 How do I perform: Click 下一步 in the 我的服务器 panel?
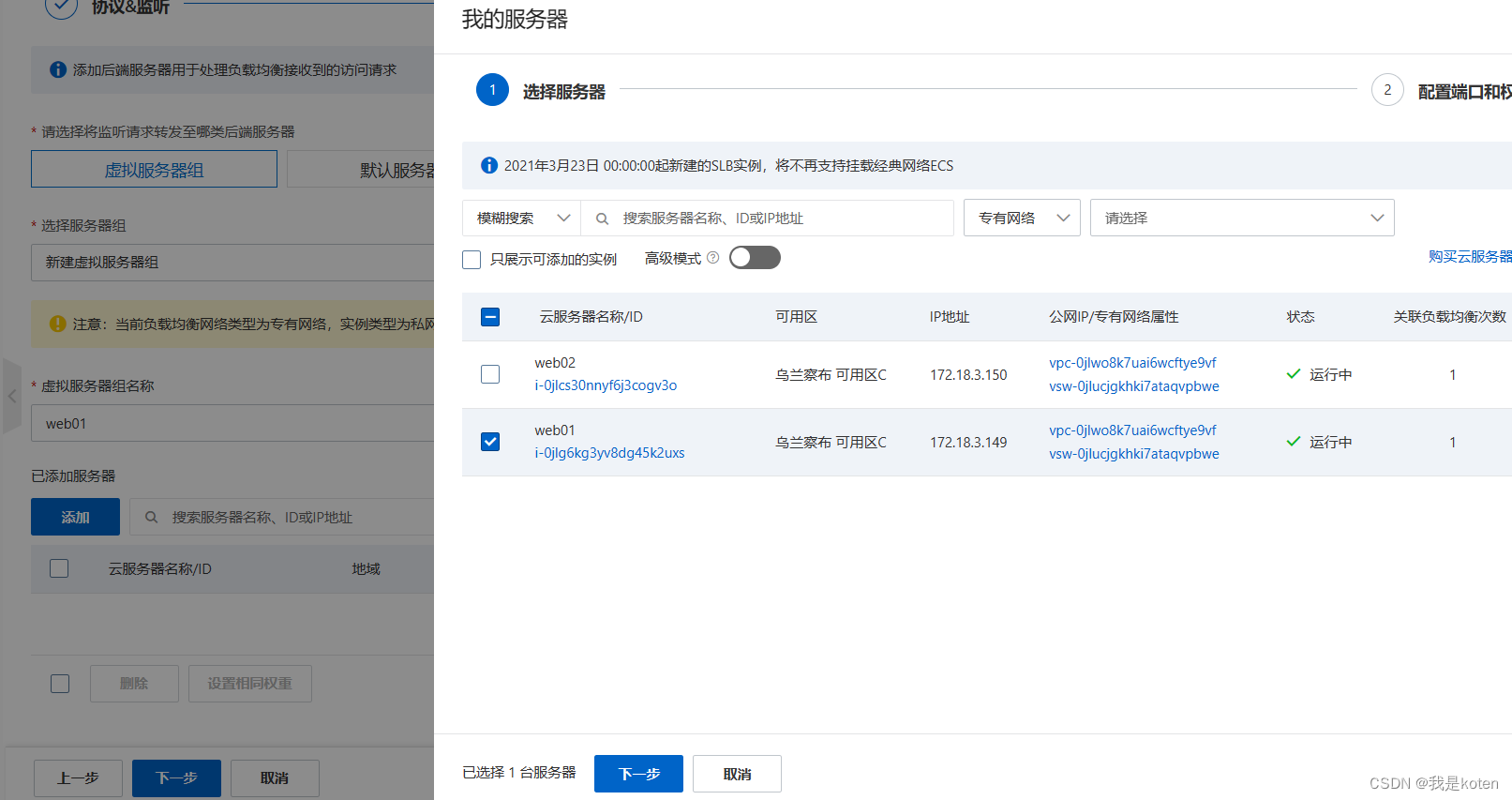(638, 774)
